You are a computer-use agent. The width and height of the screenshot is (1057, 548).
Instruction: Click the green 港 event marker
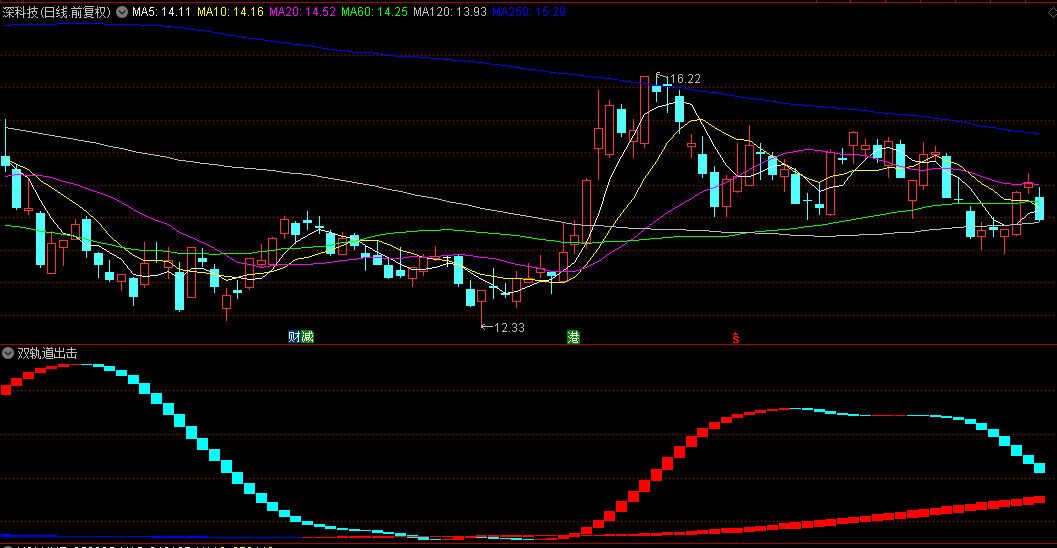[573, 337]
